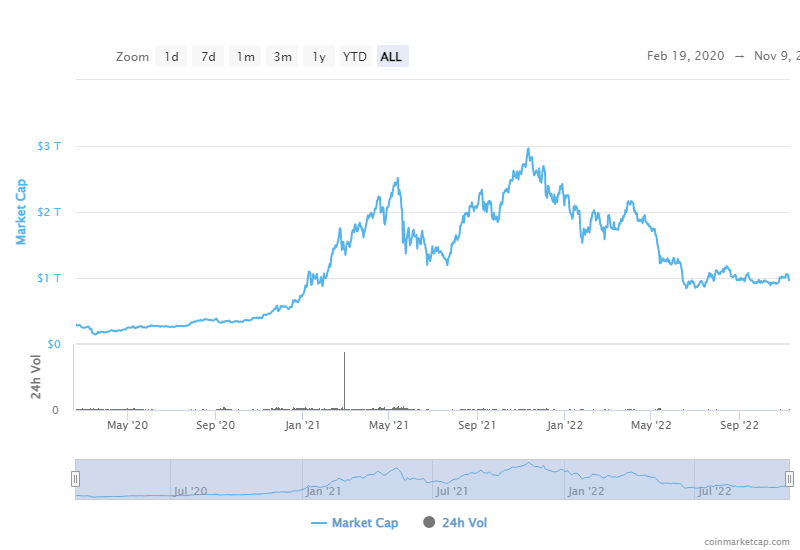Click the navigator at the Jan '22 label
The width and height of the screenshot is (800, 550).
[584, 491]
